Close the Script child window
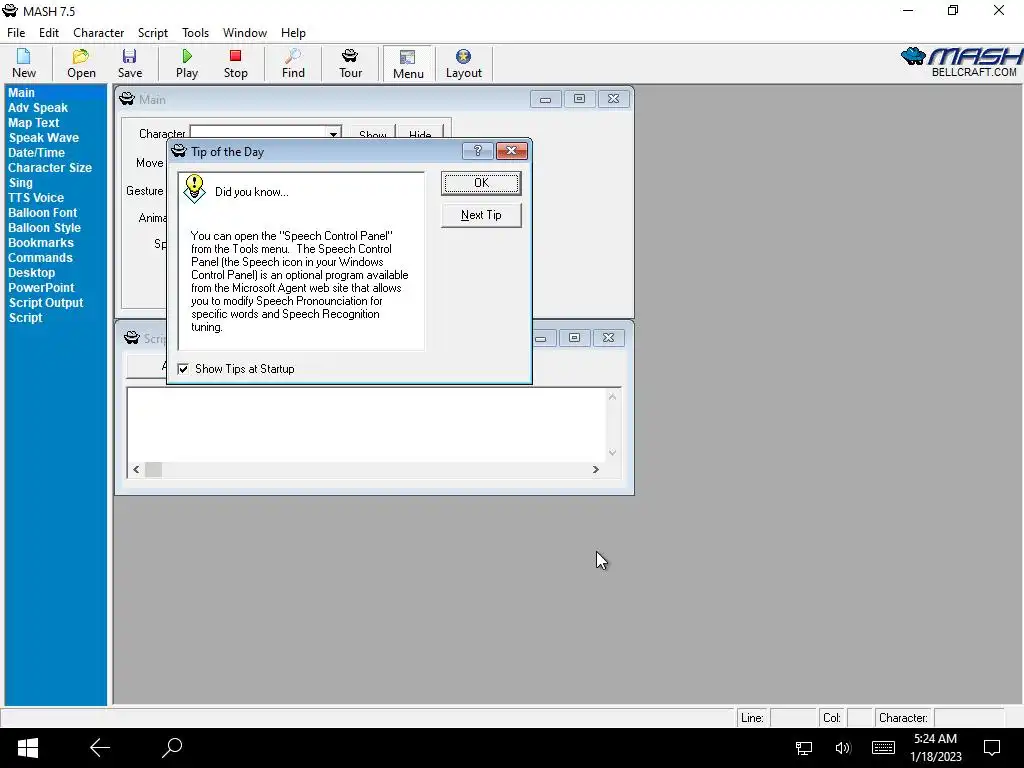This screenshot has height=768, width=1024. pos(608,338)
